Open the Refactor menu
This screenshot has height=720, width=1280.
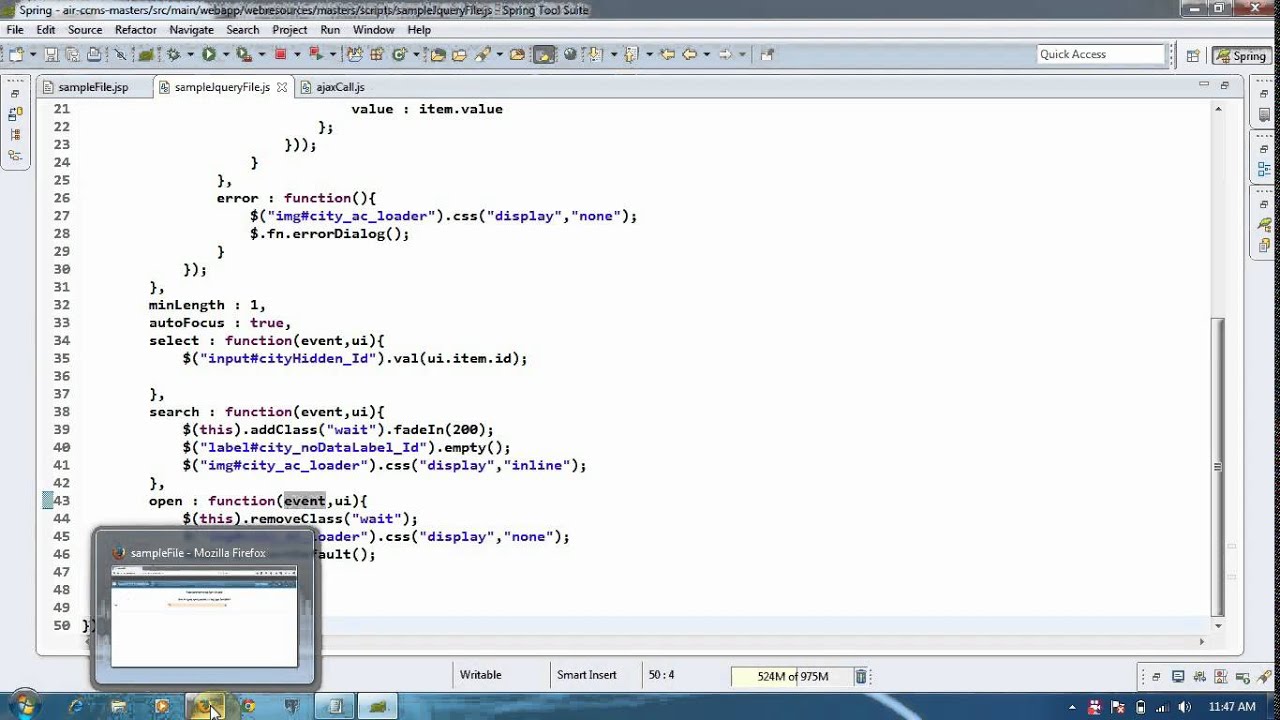136,30
